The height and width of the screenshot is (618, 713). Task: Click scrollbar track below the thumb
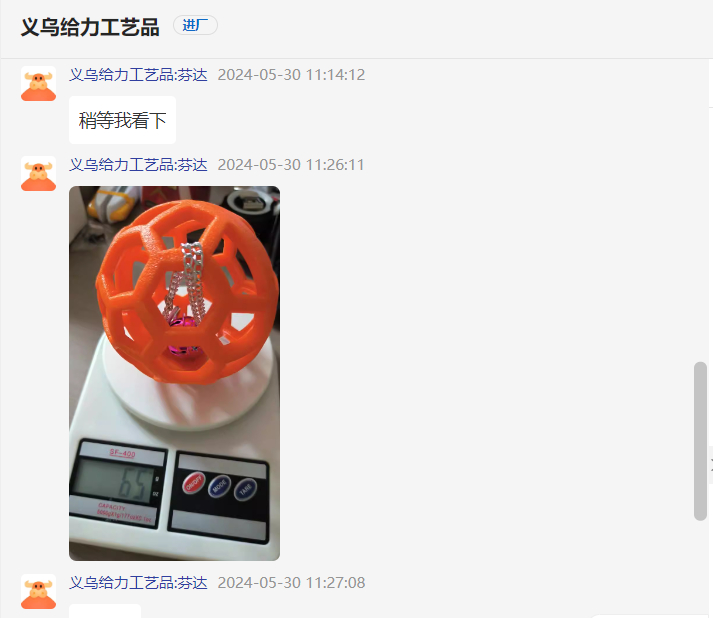click(x=700, y=568)
